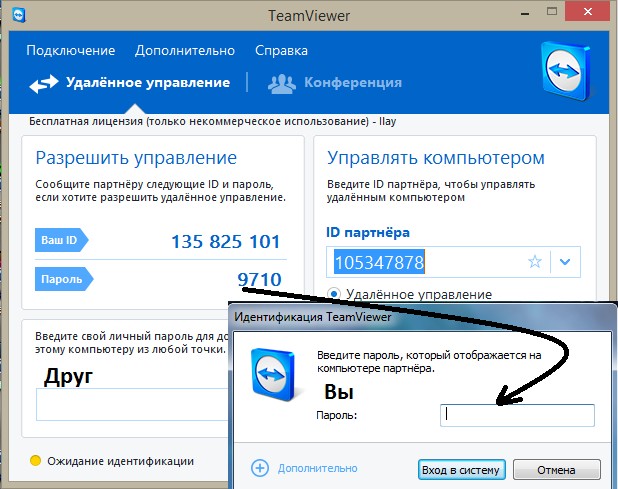
Task: Click the Конференция people icon
Action: (281, 84)
